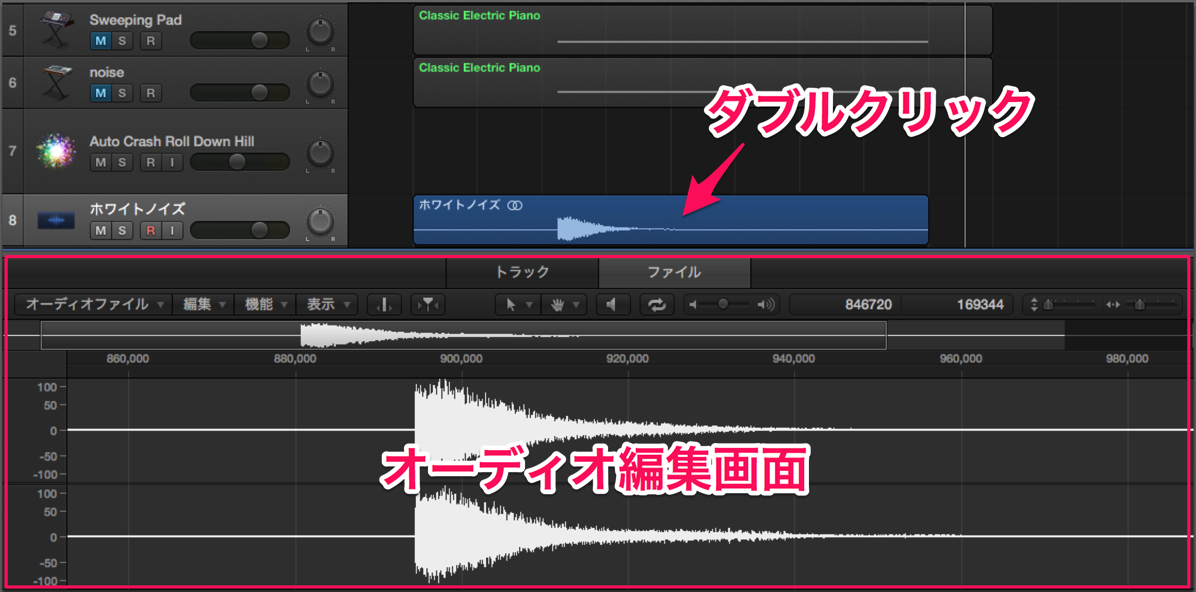Solo the Sweeping Pad track

(122, 40)
